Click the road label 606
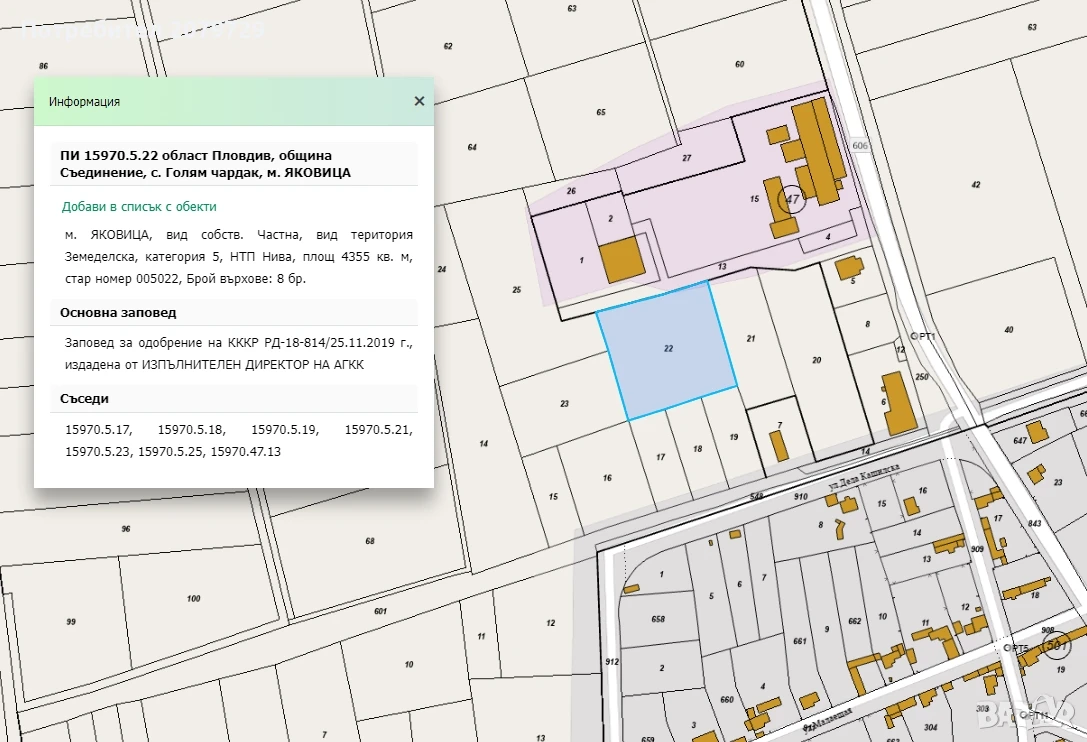 point(860,146)
